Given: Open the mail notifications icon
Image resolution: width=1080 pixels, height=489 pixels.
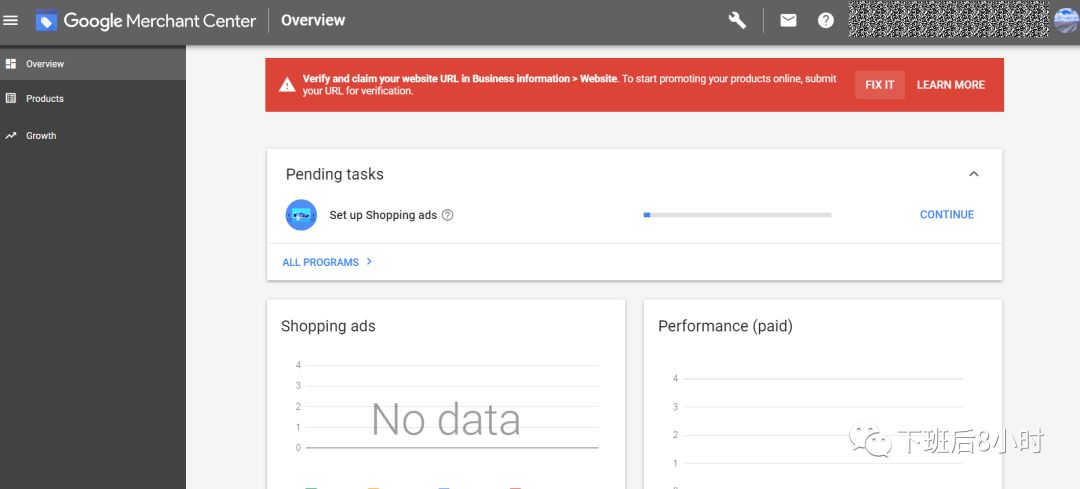Looking at the screenshot, I should (x=788, y=20).
